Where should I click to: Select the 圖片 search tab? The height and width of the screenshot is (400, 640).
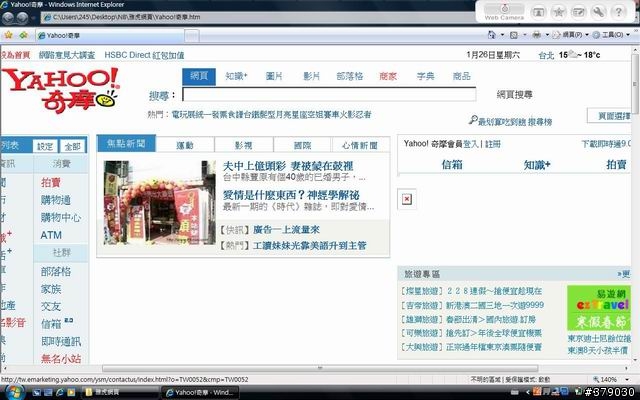(274, 76)
